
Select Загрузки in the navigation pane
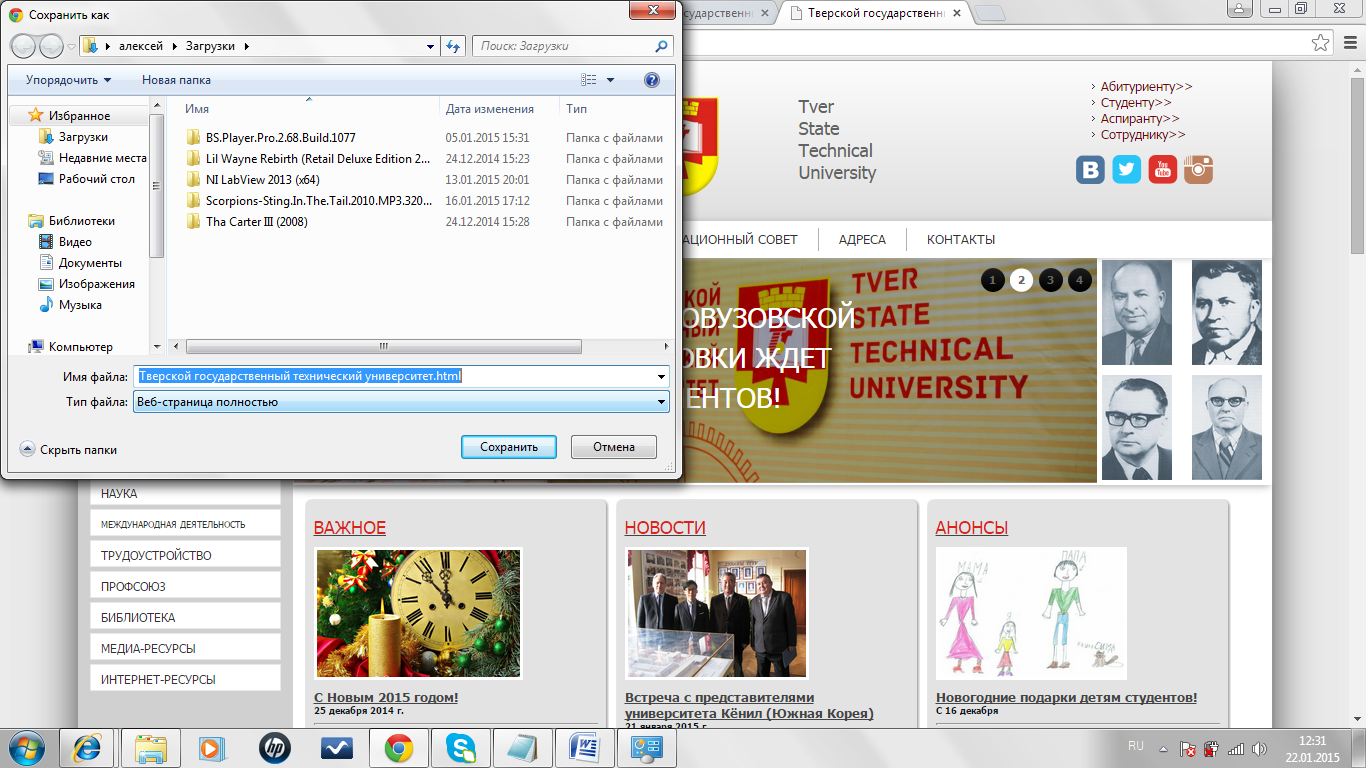(x=83, y=137)
